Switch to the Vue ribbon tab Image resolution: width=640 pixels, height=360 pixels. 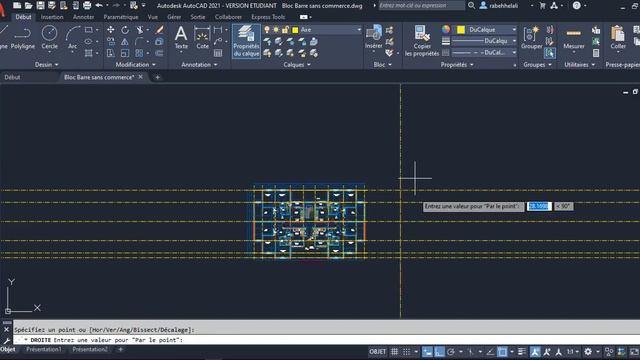pyautogui.click(x=153, y=17)
